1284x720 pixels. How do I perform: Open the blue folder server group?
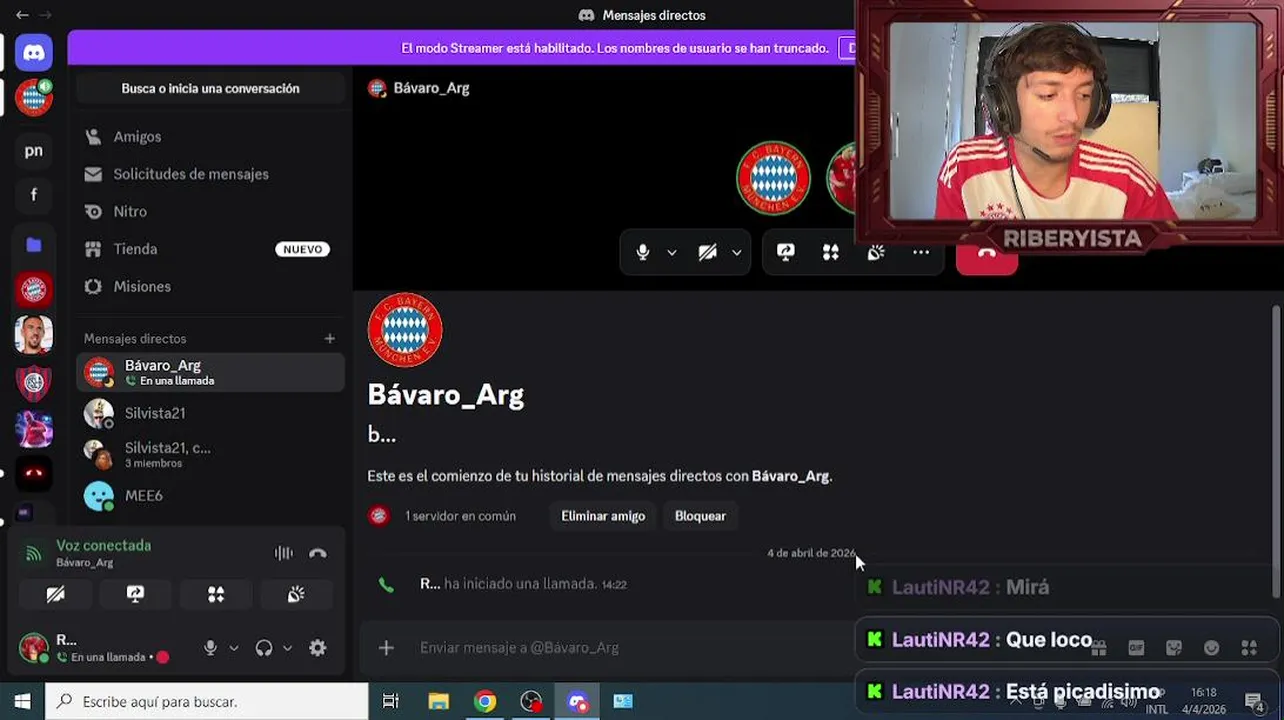point(34,244)
